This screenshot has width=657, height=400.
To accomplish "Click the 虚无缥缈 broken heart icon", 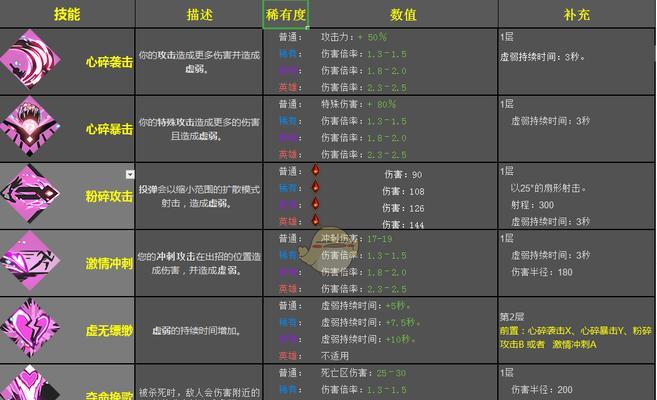I will tap(31, 328).
